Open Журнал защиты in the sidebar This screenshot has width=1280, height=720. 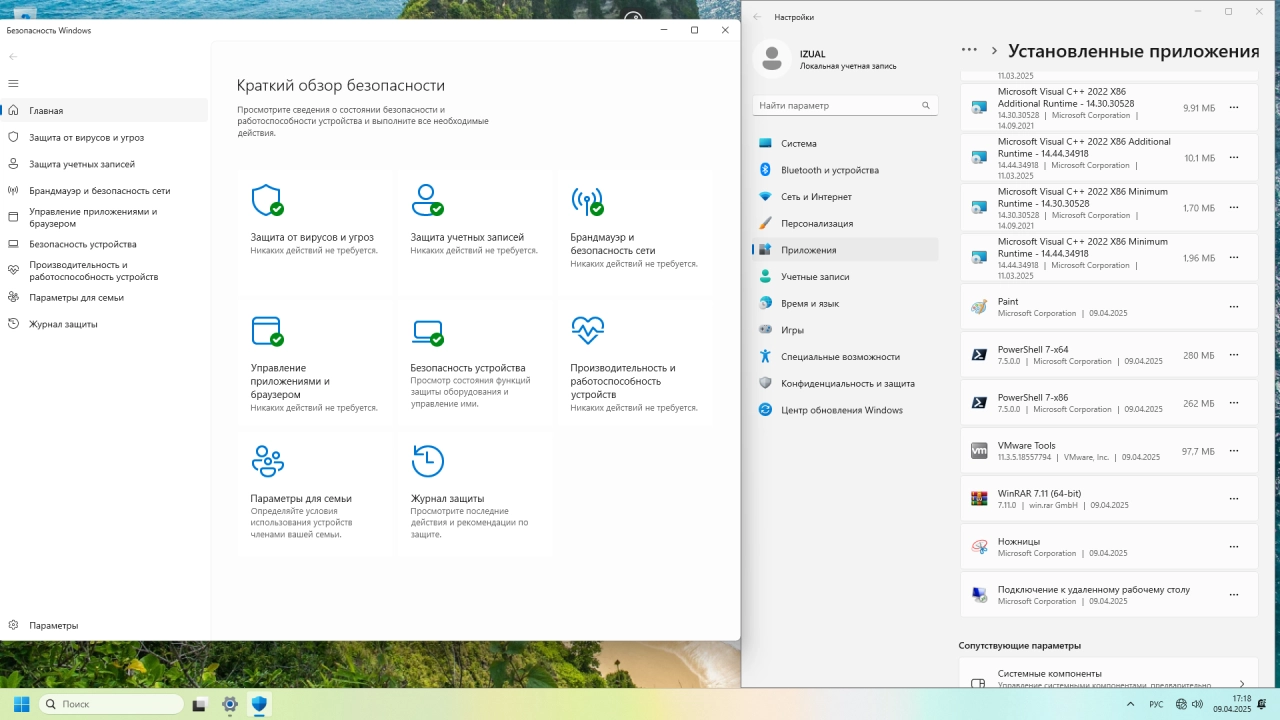(104, 324)
